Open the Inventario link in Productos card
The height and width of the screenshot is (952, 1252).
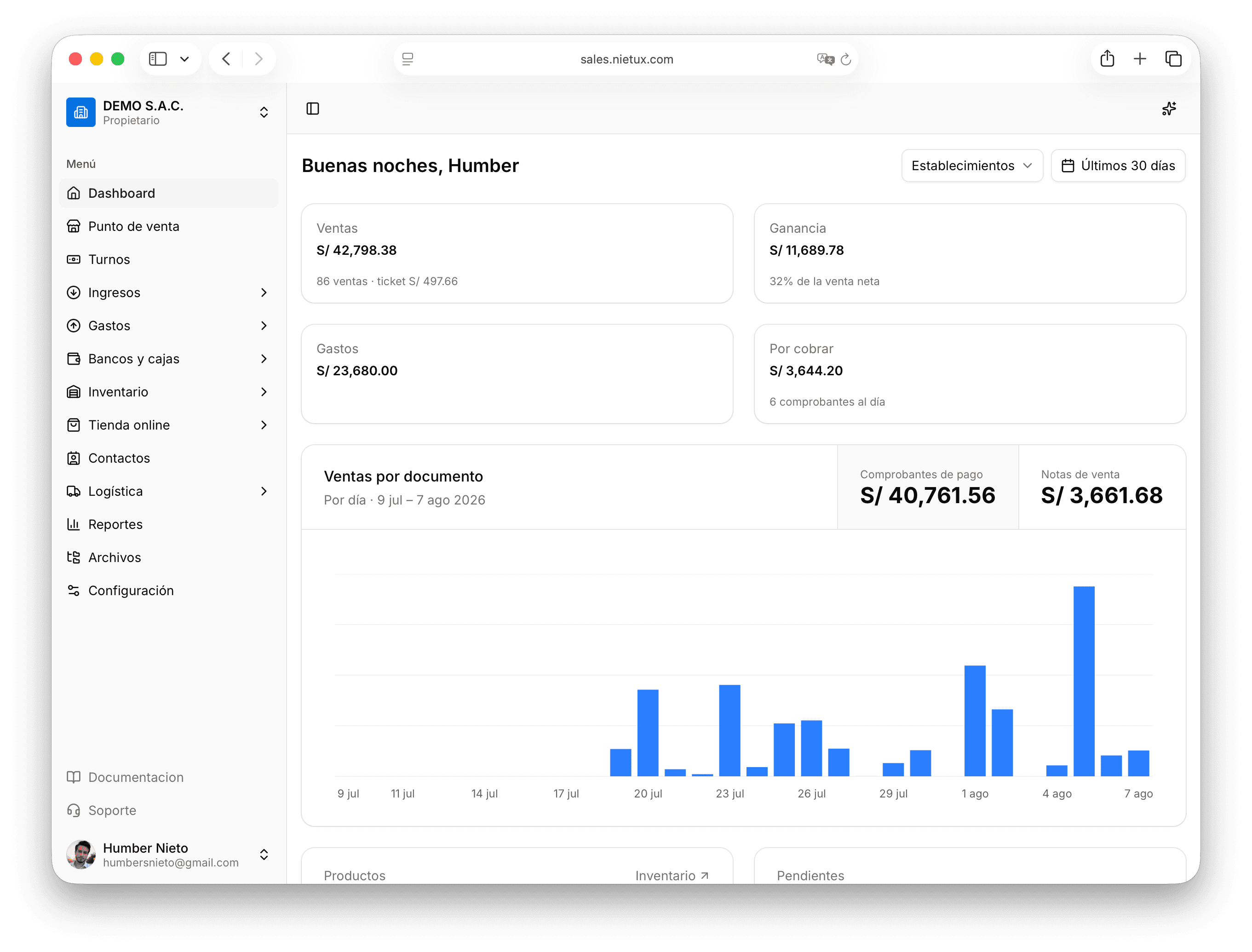[x=672, y=876]
